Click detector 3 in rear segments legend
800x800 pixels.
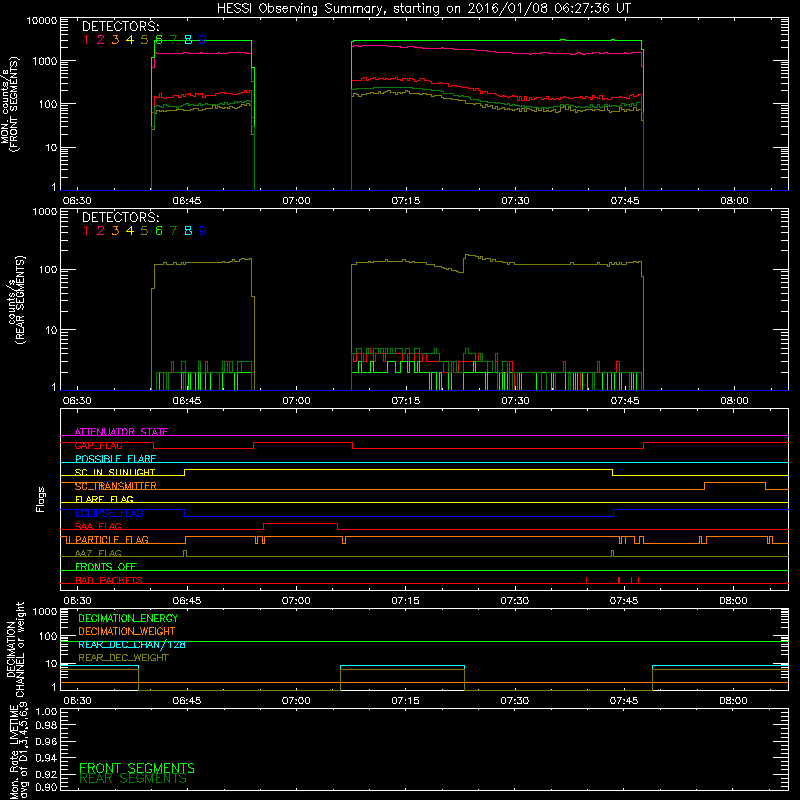[x=115, y=231]
